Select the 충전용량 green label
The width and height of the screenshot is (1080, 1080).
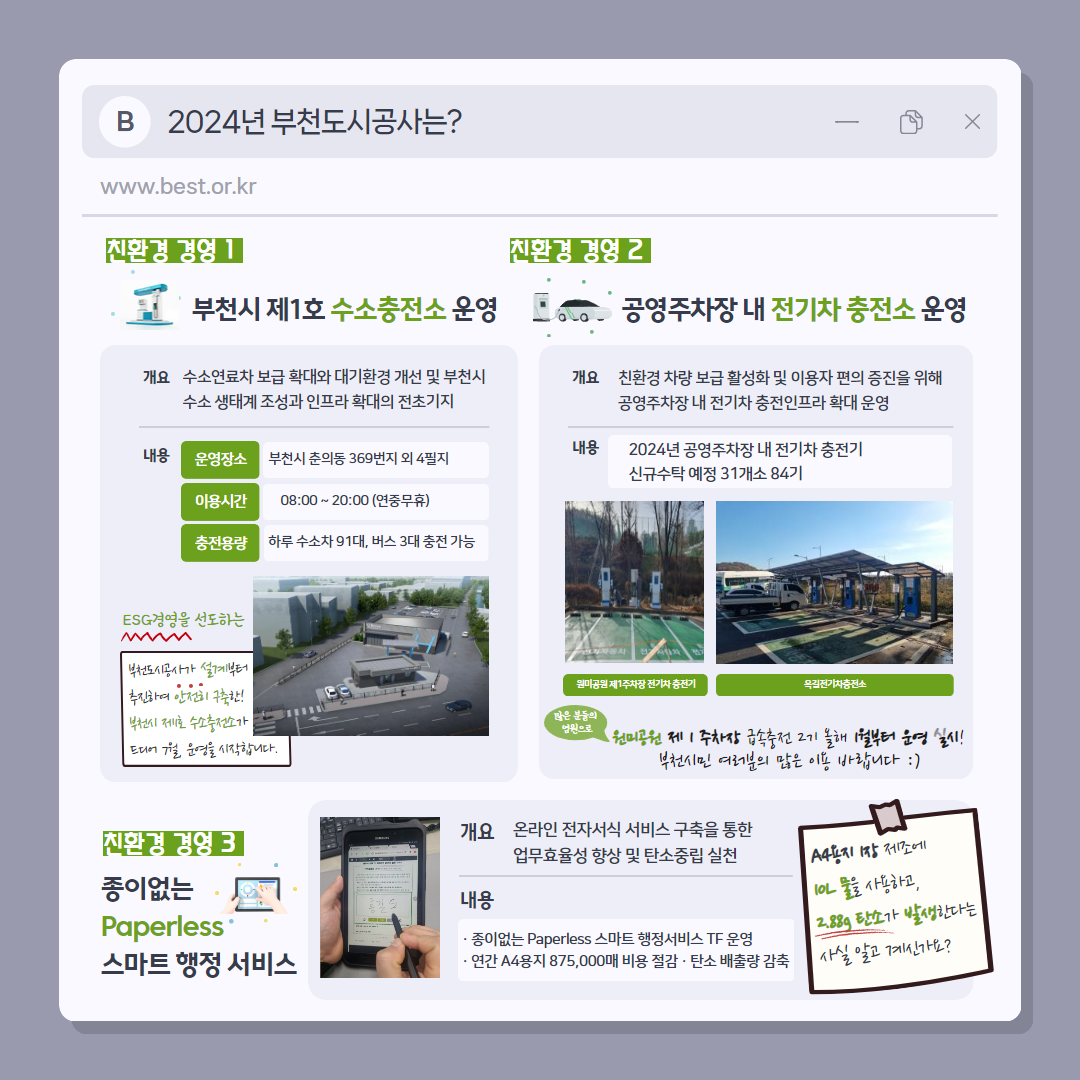pyautogui.click(x=220, y=543)
